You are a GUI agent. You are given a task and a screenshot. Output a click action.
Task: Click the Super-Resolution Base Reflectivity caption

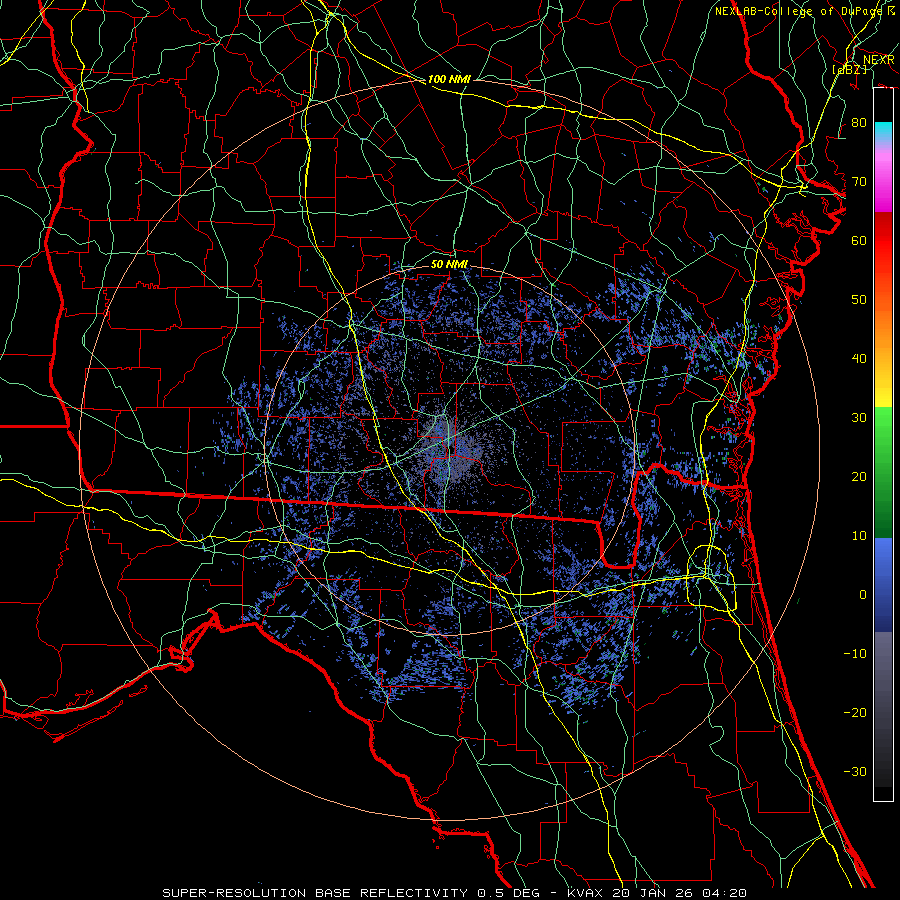(455, 893)
